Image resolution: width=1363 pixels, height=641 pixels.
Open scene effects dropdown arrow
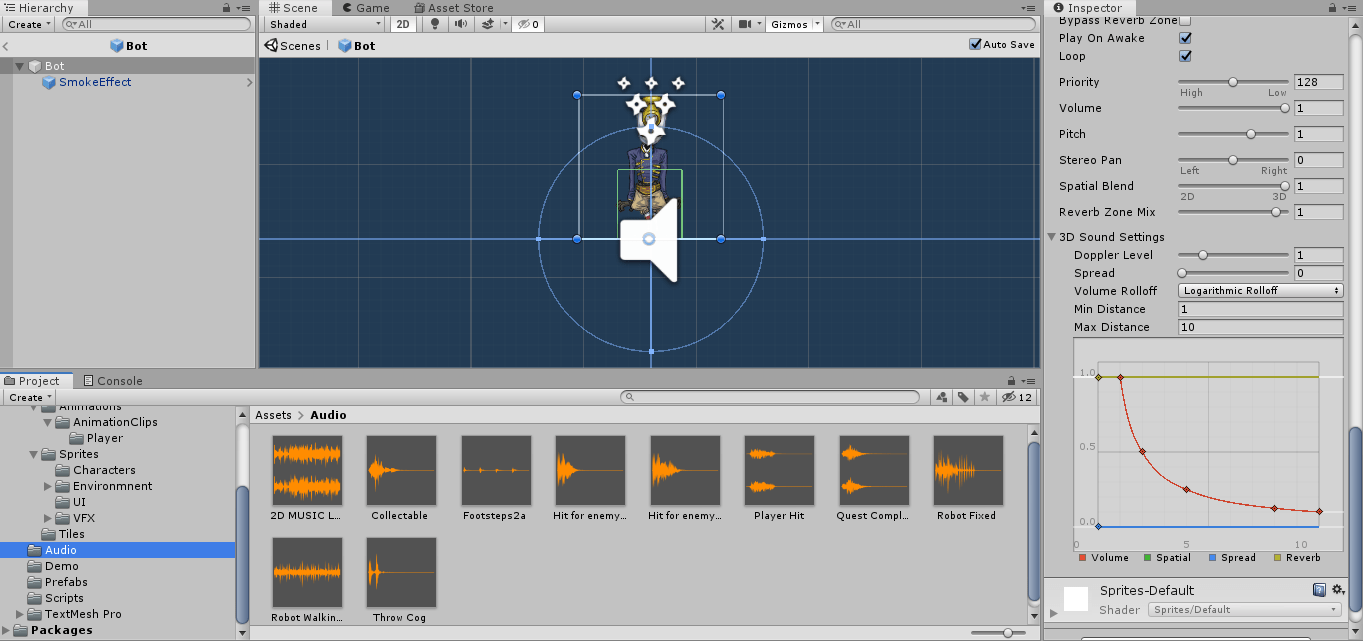click(x=504, y=24)
